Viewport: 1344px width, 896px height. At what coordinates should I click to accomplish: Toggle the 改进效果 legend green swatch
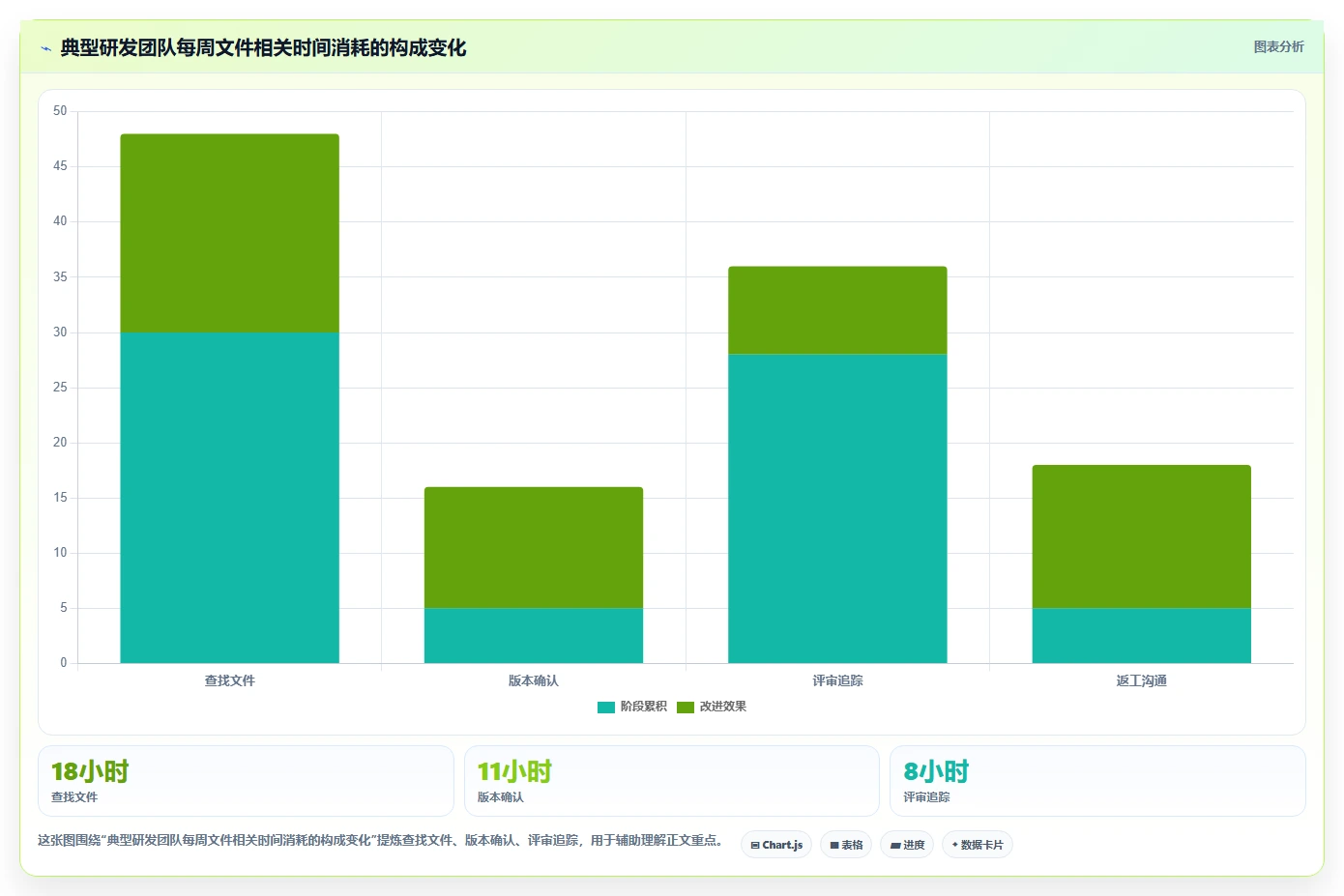coord(686,707)
